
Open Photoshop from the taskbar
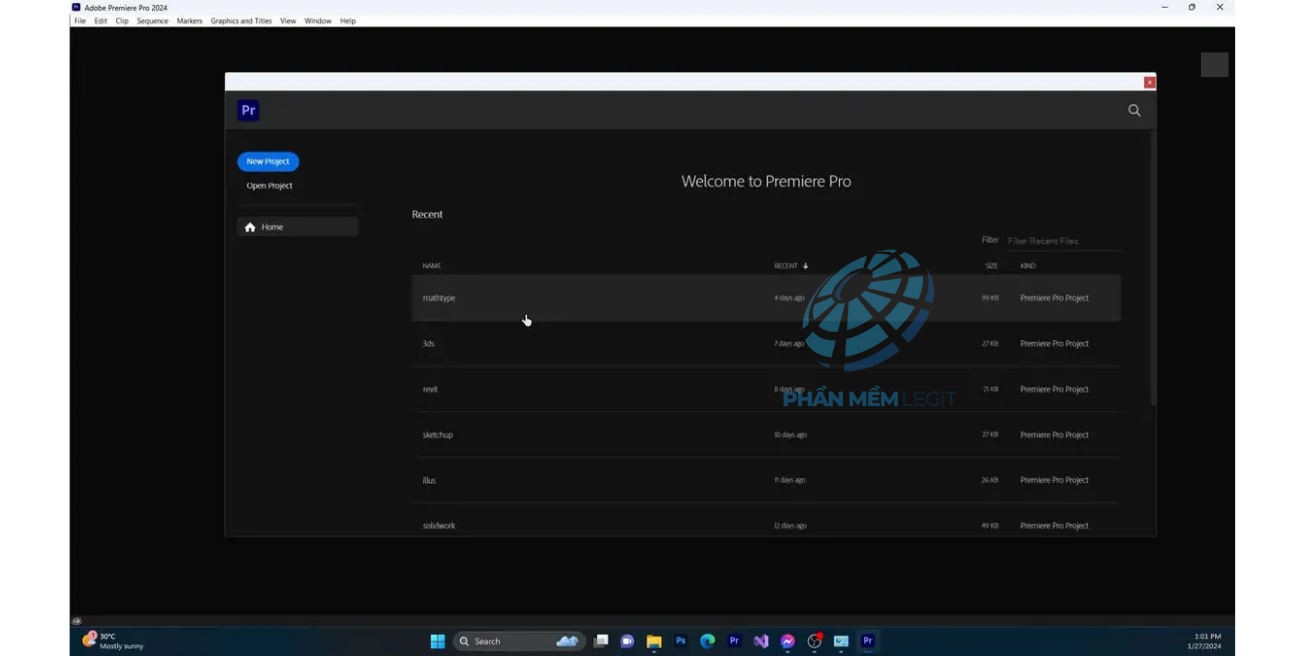tap(681, 641)
